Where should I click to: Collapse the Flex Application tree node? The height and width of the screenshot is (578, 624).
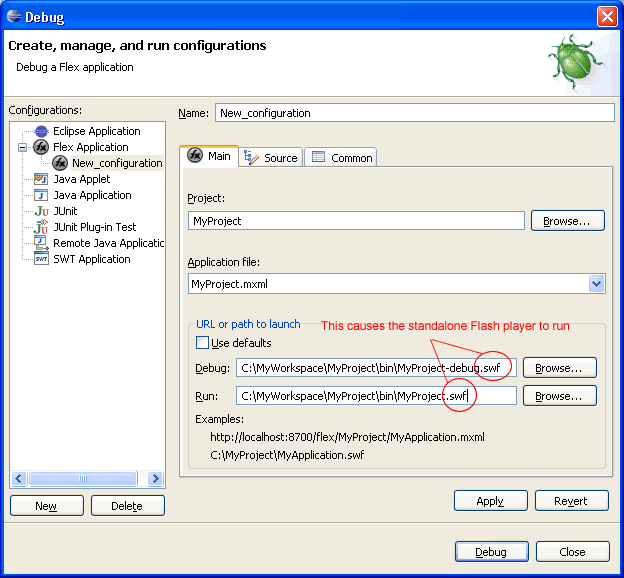coord(22,147)
